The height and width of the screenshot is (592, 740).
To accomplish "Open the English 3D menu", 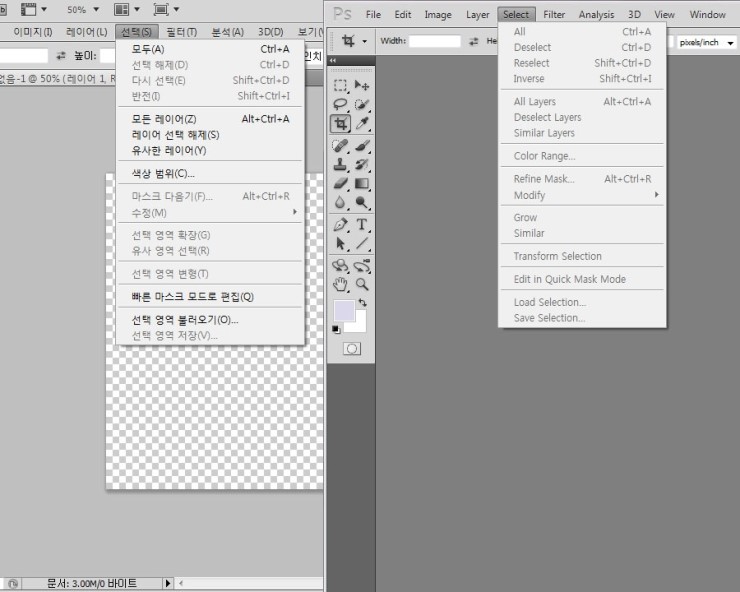I will 634,15.
